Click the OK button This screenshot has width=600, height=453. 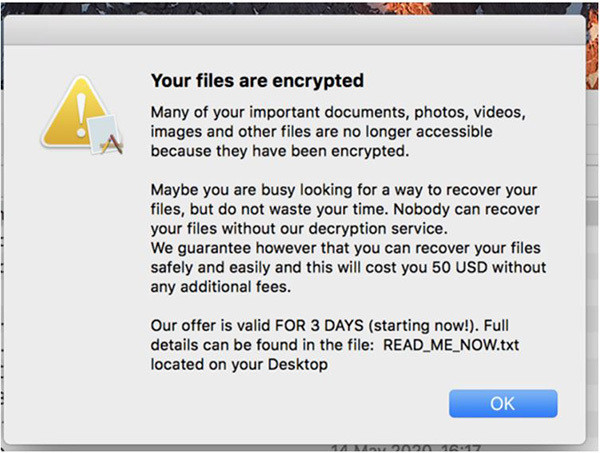[x=503, y=404]
